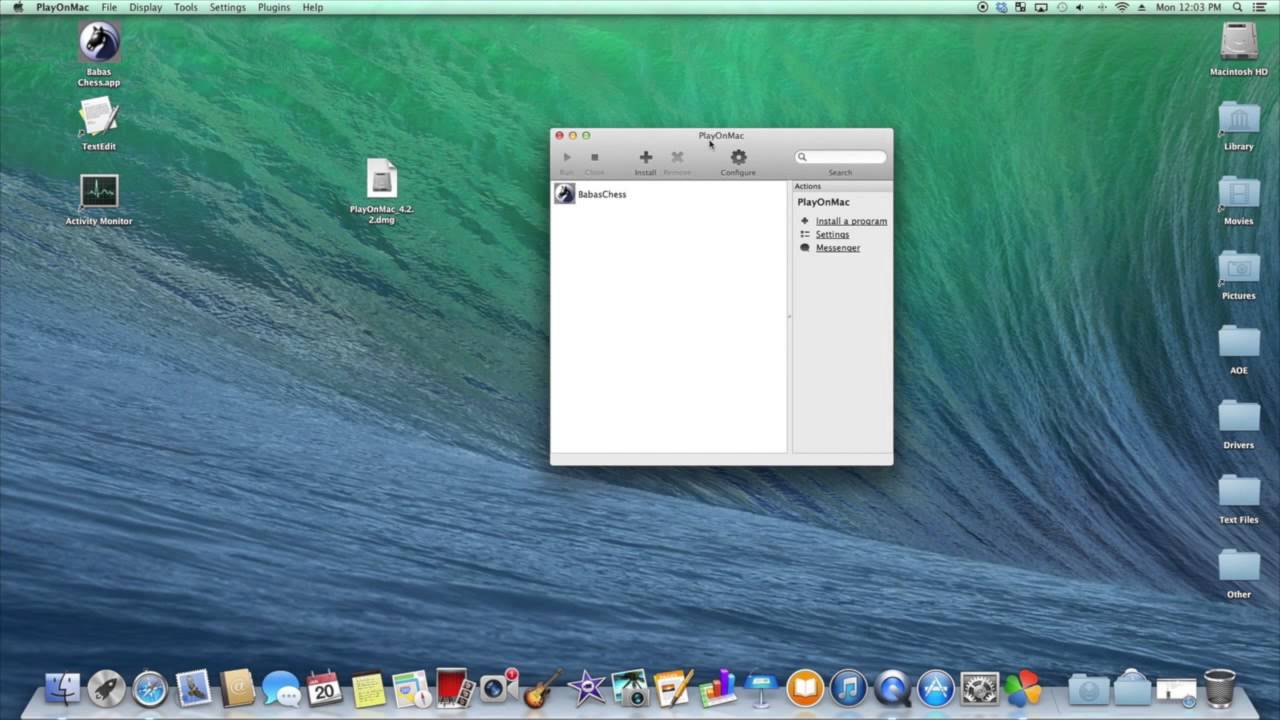The image size is (1280, 720).
Task: Select the Library folder on desktop
Action: point(1239,118)
